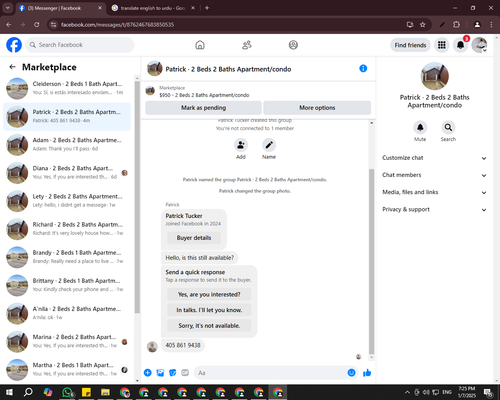
Task: Open A'nila 2 Beds 2 Baths conversation
Action: pos(67,313)
